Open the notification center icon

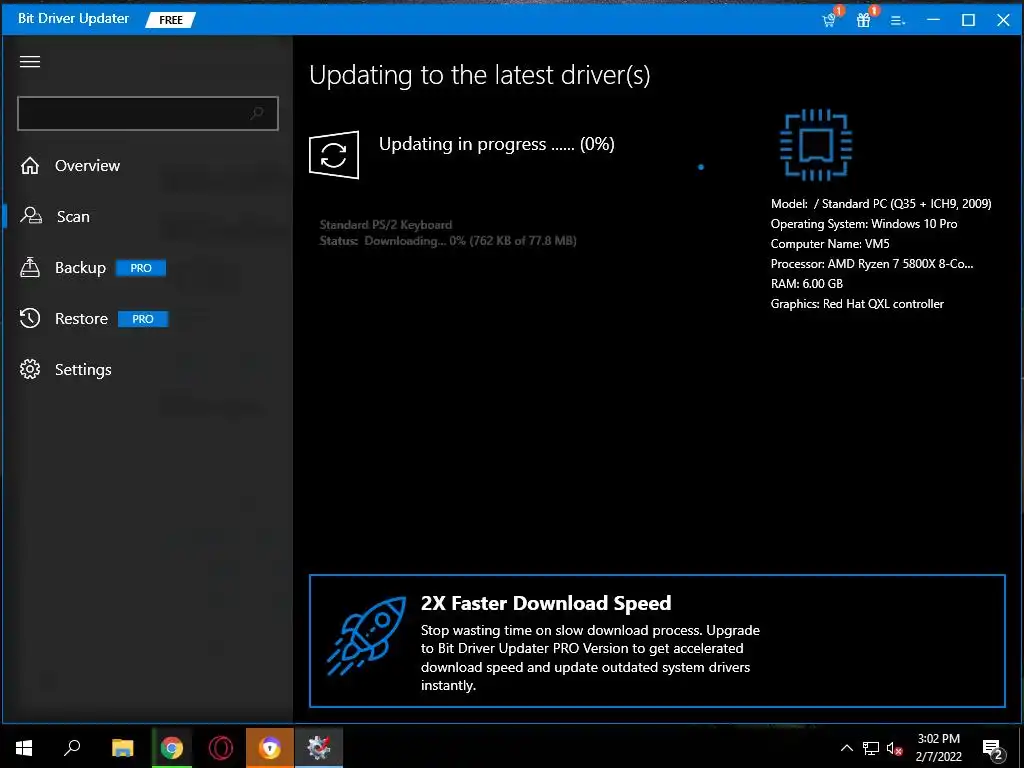(993, 749)
